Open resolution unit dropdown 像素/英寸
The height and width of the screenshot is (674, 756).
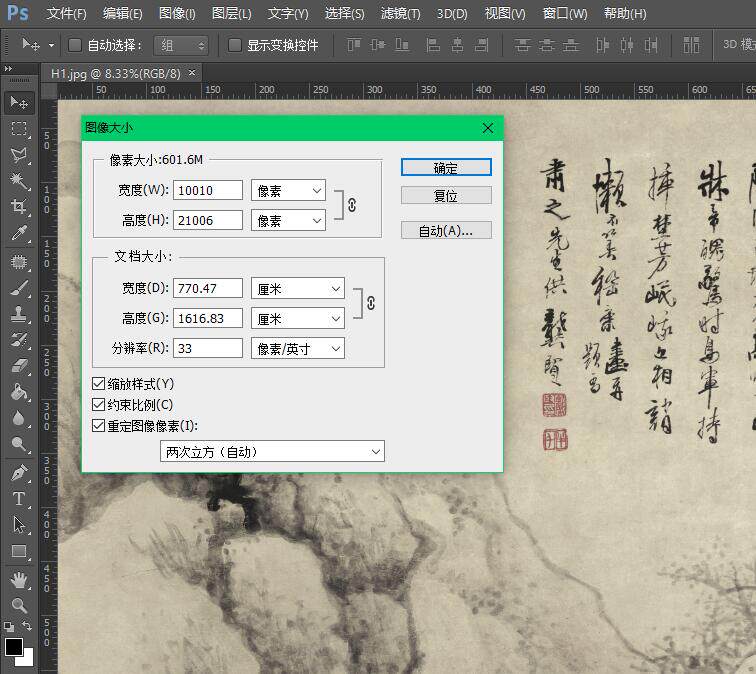298,348
